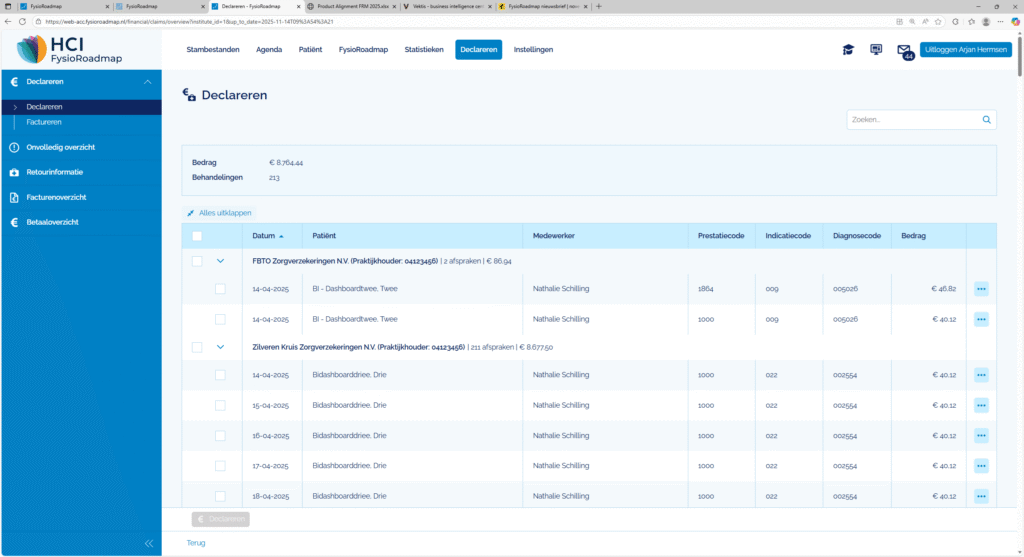Tick the select-all checkbox in table header
The height and width of the screenshot is (557, 1024).
click(x=197, y=236)
